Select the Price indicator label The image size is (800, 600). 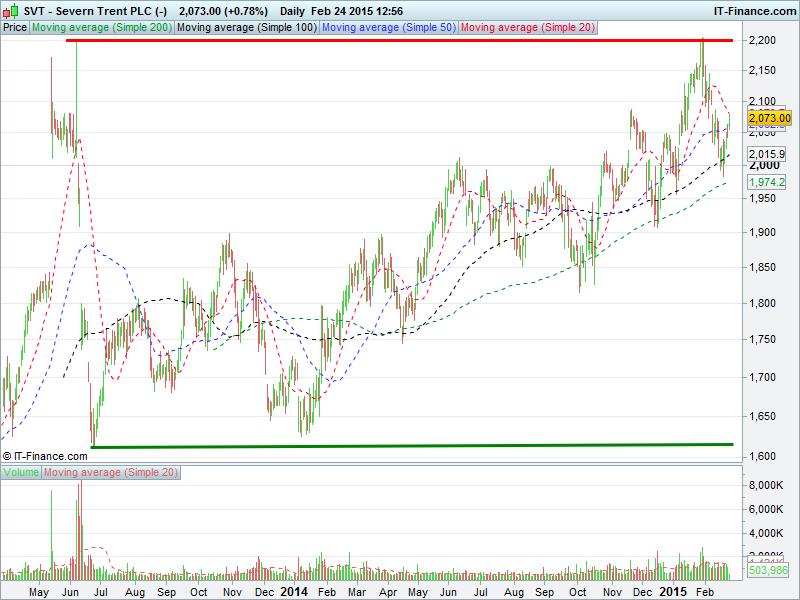point(15,28)
